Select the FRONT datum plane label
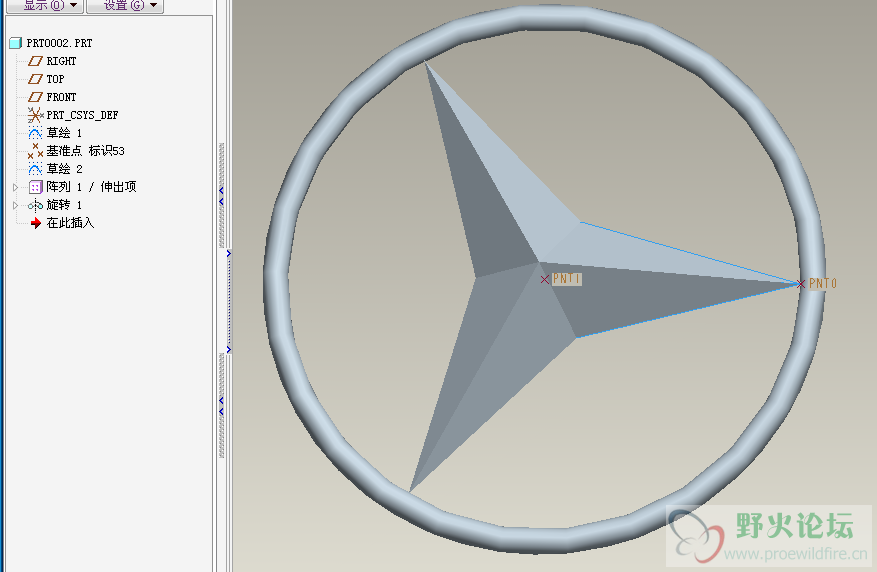The image size is (877, 572). tap(61, 97)
